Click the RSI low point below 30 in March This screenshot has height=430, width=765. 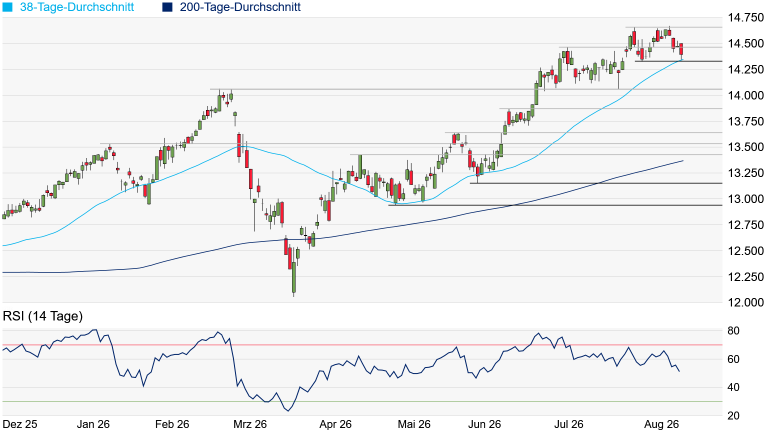point(288,410)
